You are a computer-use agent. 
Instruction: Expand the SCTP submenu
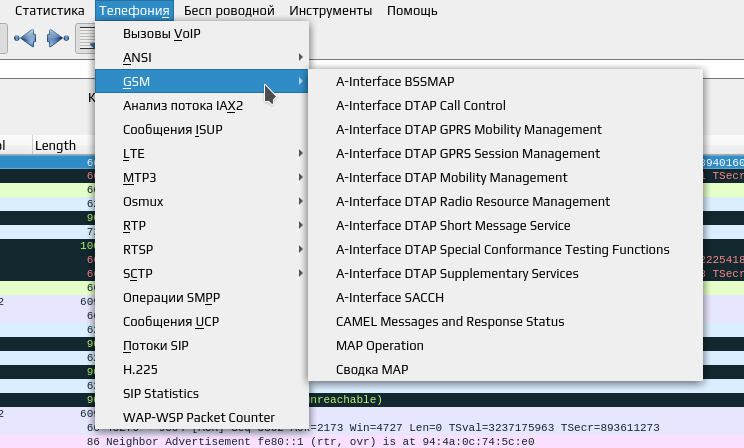tap(202, 273)
